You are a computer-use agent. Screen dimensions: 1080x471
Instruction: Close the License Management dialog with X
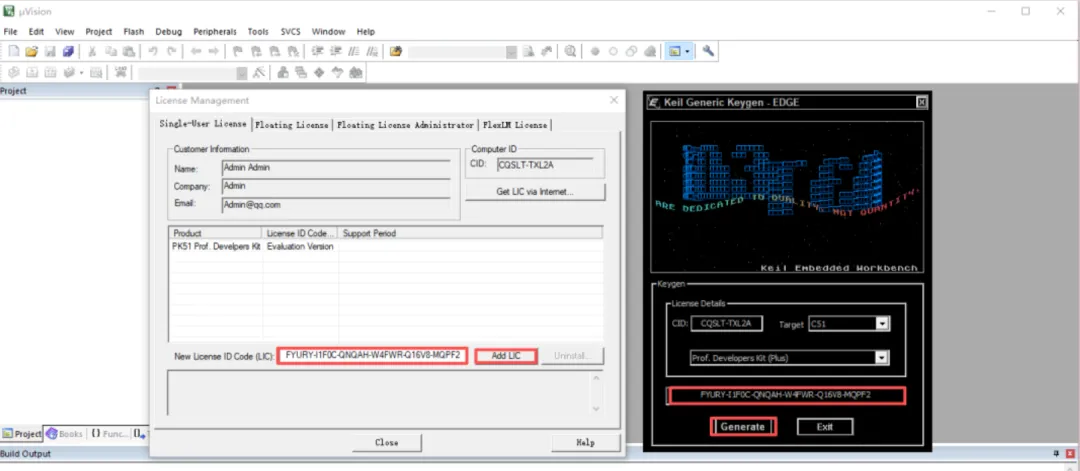(614, 101)
